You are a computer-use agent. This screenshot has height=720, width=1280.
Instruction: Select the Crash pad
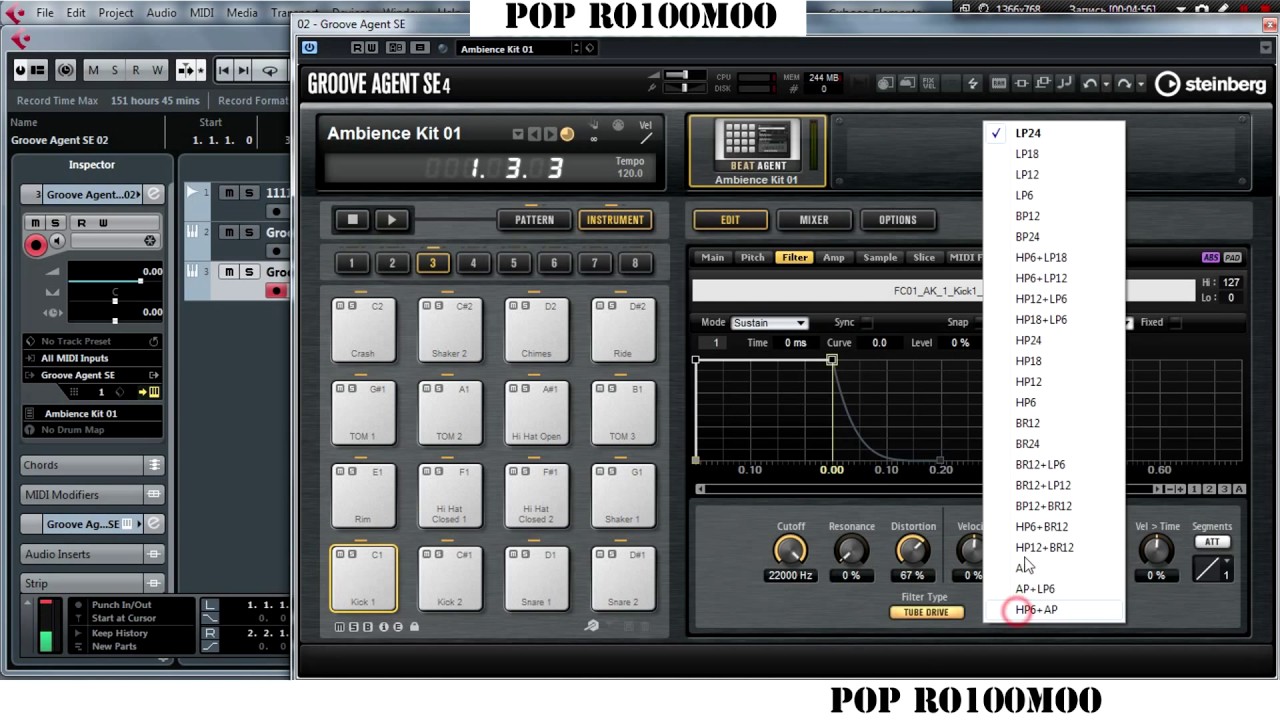pyautogui.click(x=363, y=329)
